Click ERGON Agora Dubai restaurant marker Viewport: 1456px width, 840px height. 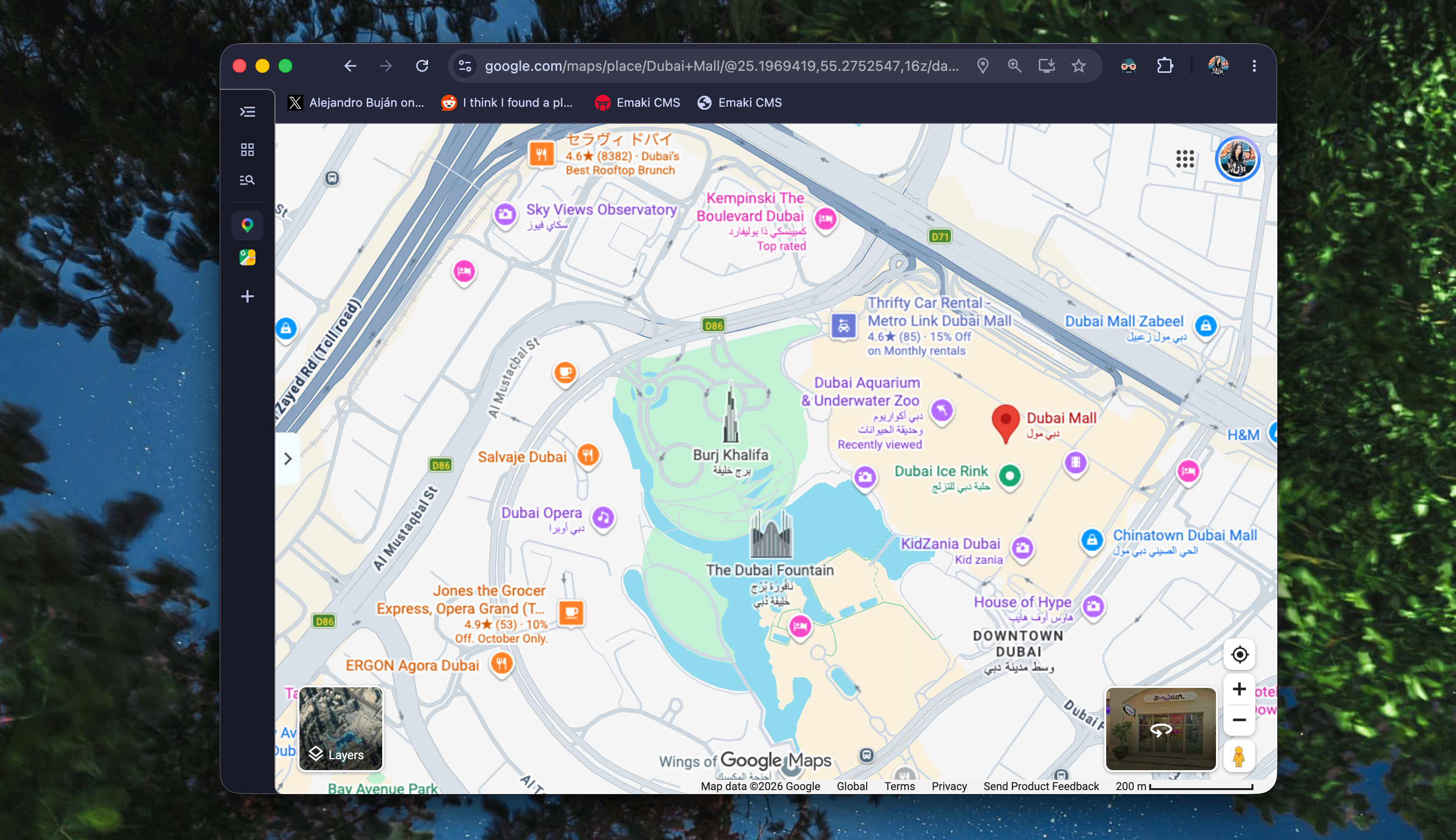click(x=501, y=664)
